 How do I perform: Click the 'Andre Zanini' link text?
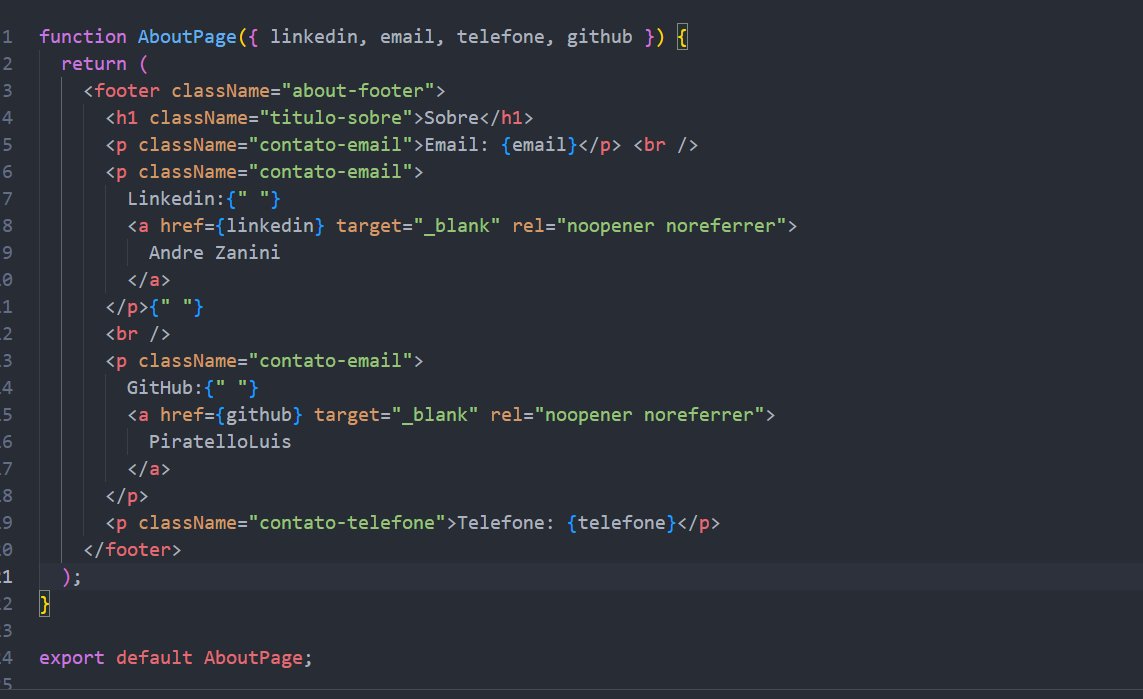click(x=214, y=252)
